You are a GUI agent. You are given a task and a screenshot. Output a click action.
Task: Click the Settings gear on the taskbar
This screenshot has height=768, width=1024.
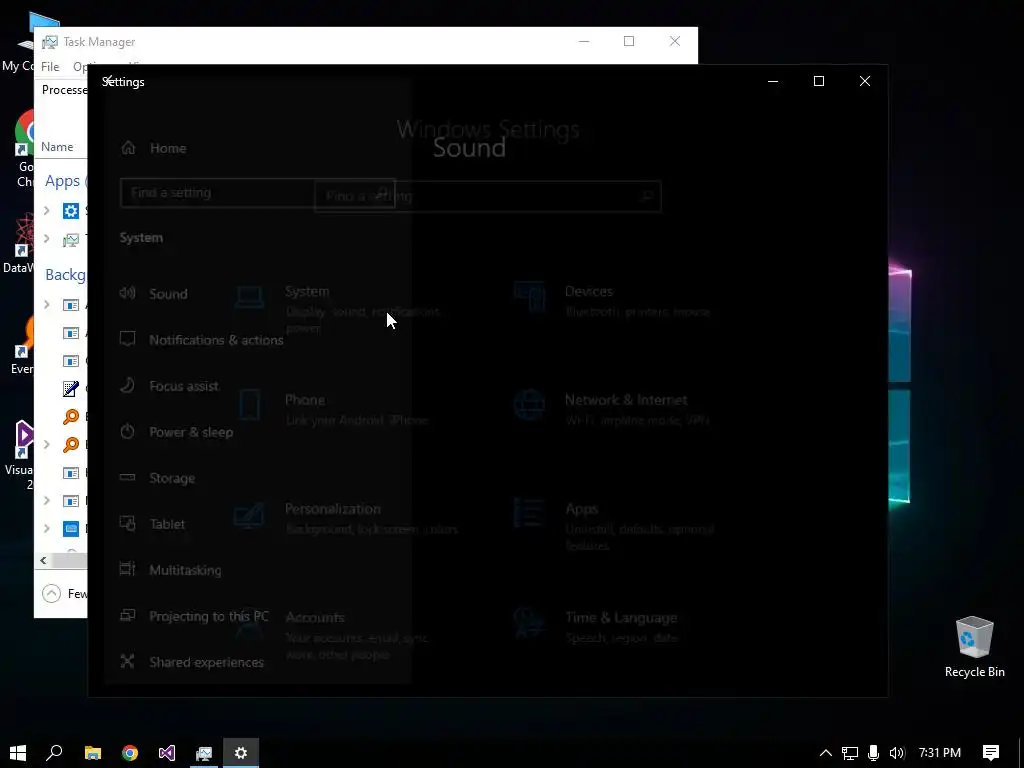pos(241,753)
